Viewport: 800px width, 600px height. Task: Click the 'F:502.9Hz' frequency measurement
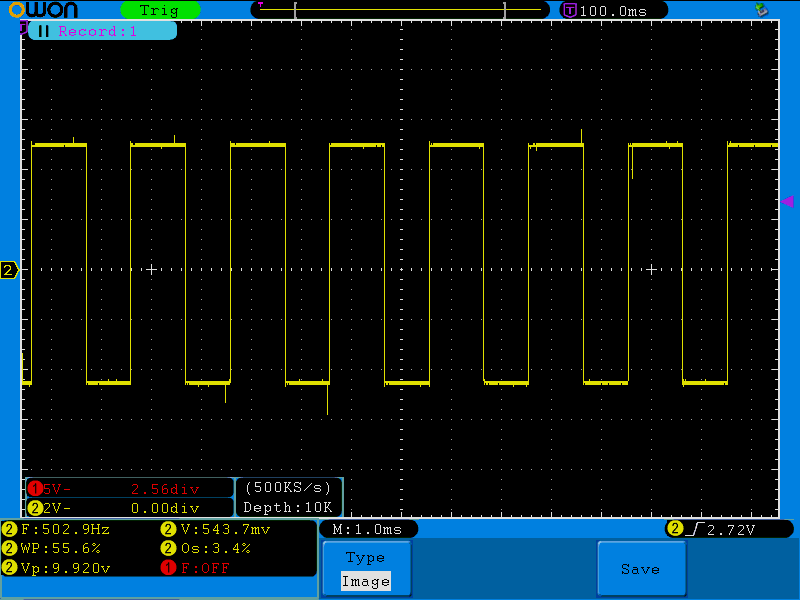(x=65, y=530)
